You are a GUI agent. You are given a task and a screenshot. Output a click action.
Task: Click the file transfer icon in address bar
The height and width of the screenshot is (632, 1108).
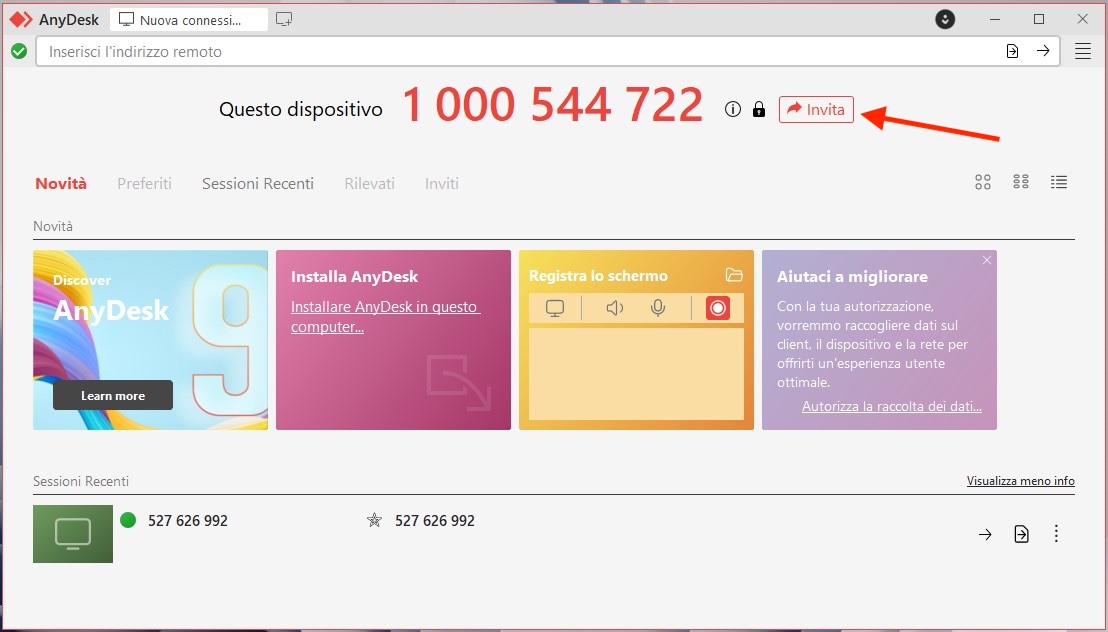(1013, 51)
